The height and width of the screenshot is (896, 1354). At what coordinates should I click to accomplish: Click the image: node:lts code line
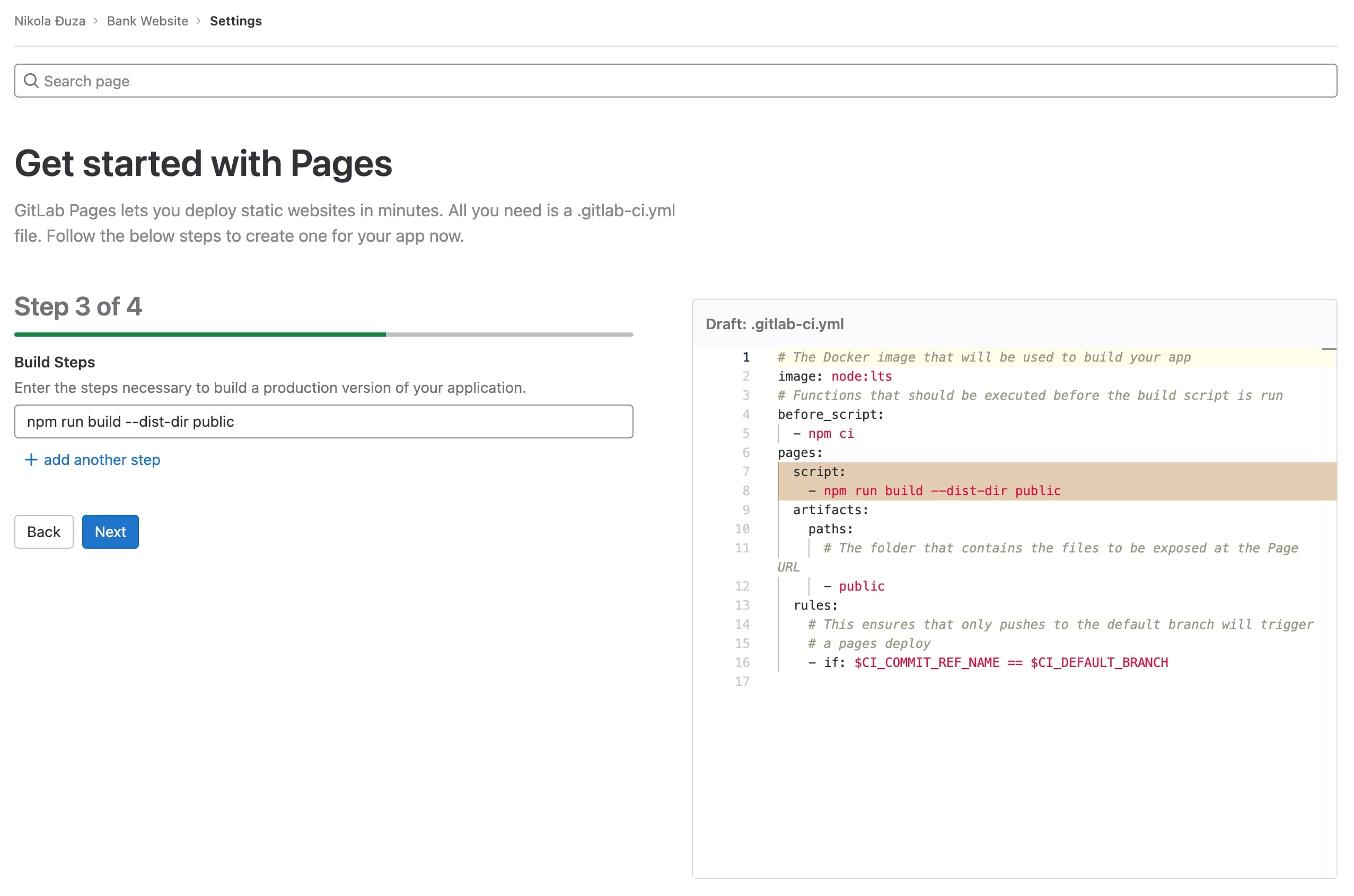pyautogui.click(x=834, y=376)
